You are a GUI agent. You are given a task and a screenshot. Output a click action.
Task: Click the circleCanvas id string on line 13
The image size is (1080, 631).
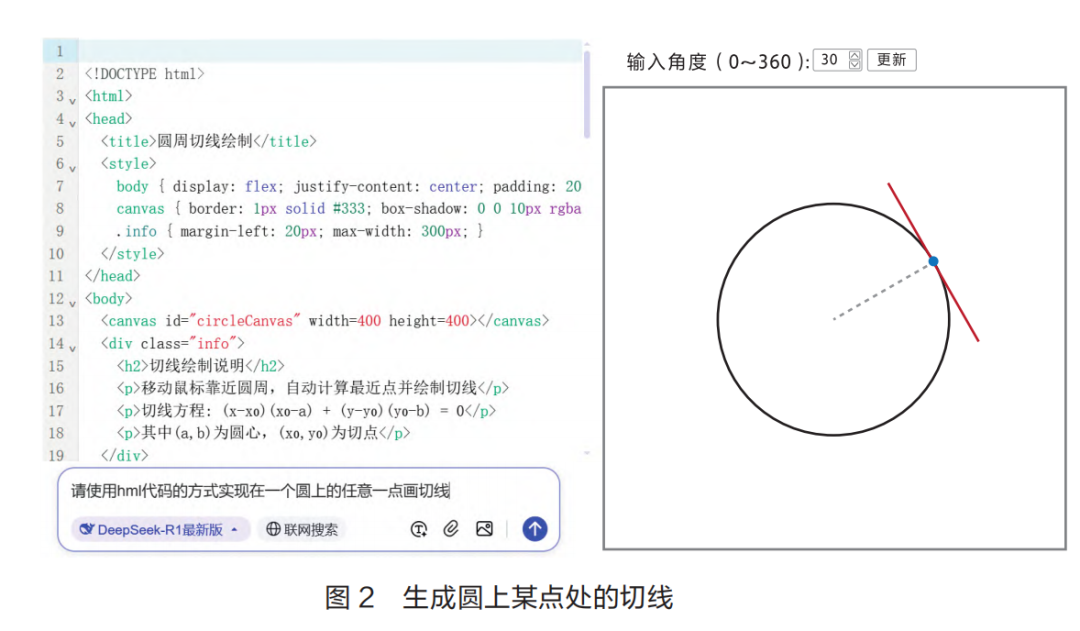[245, 321]
